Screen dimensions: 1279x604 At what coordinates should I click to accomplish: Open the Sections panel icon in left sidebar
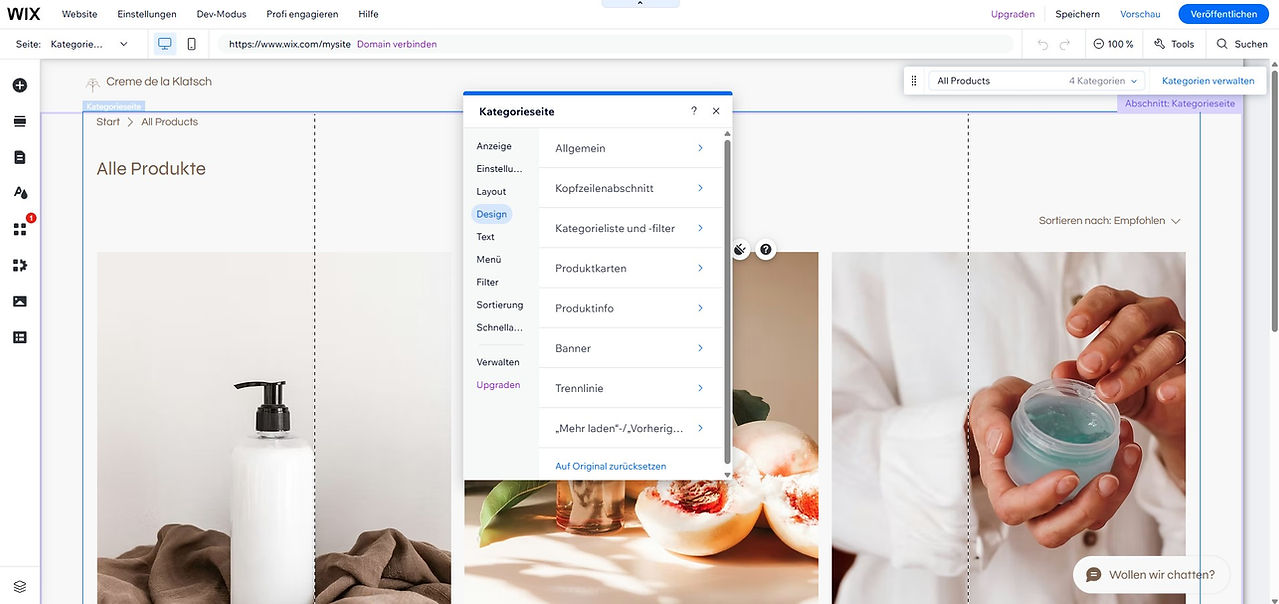tap(20, 122)
